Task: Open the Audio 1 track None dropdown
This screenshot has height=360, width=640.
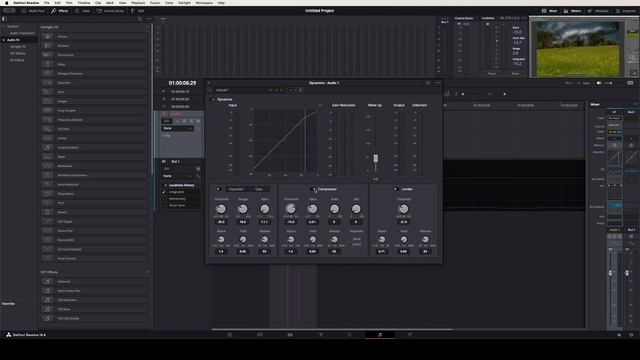Action: click(x=178, y=128)
